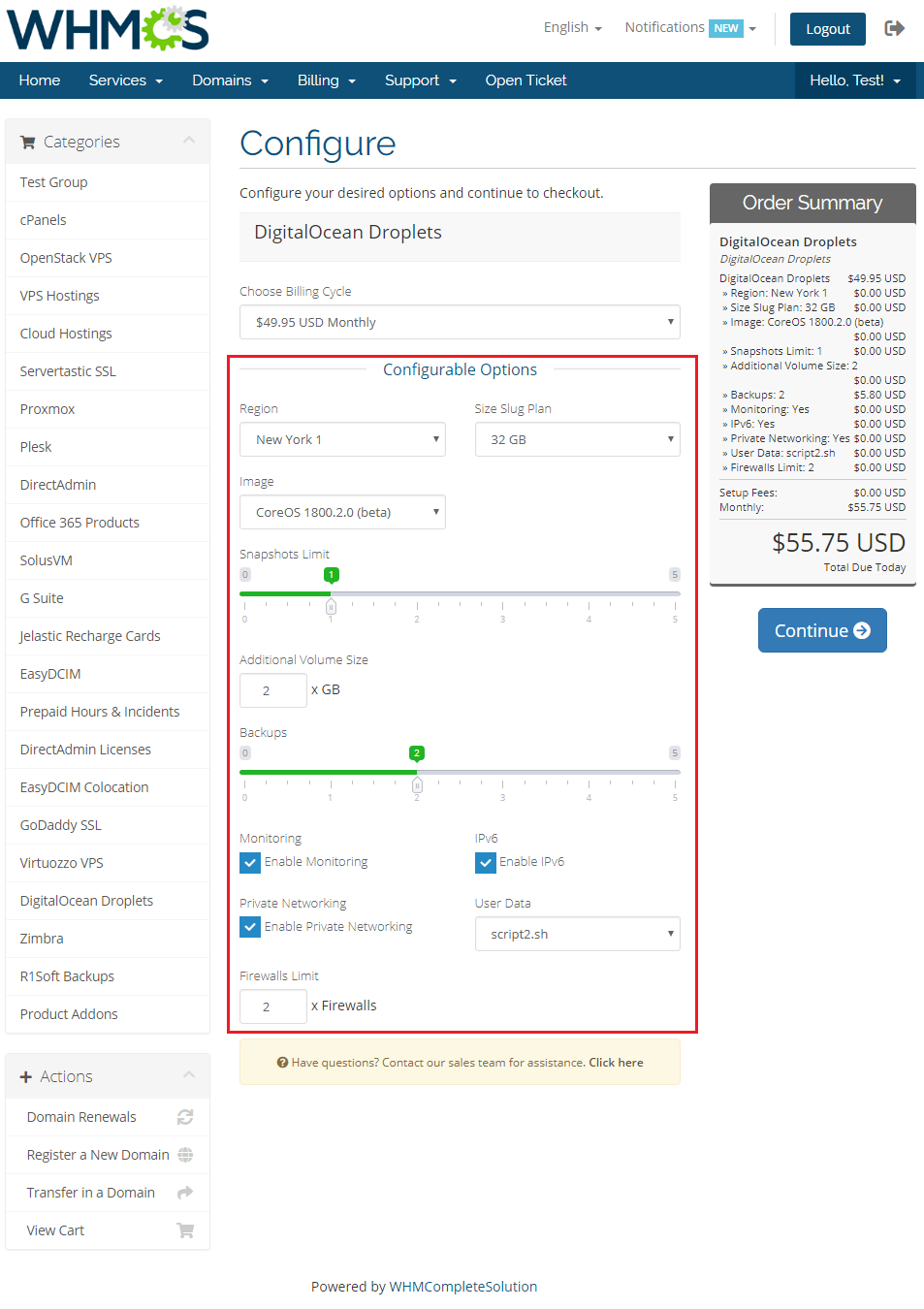Select the Proxmox category
The image size is (924, 1309).
pos(108,409)
